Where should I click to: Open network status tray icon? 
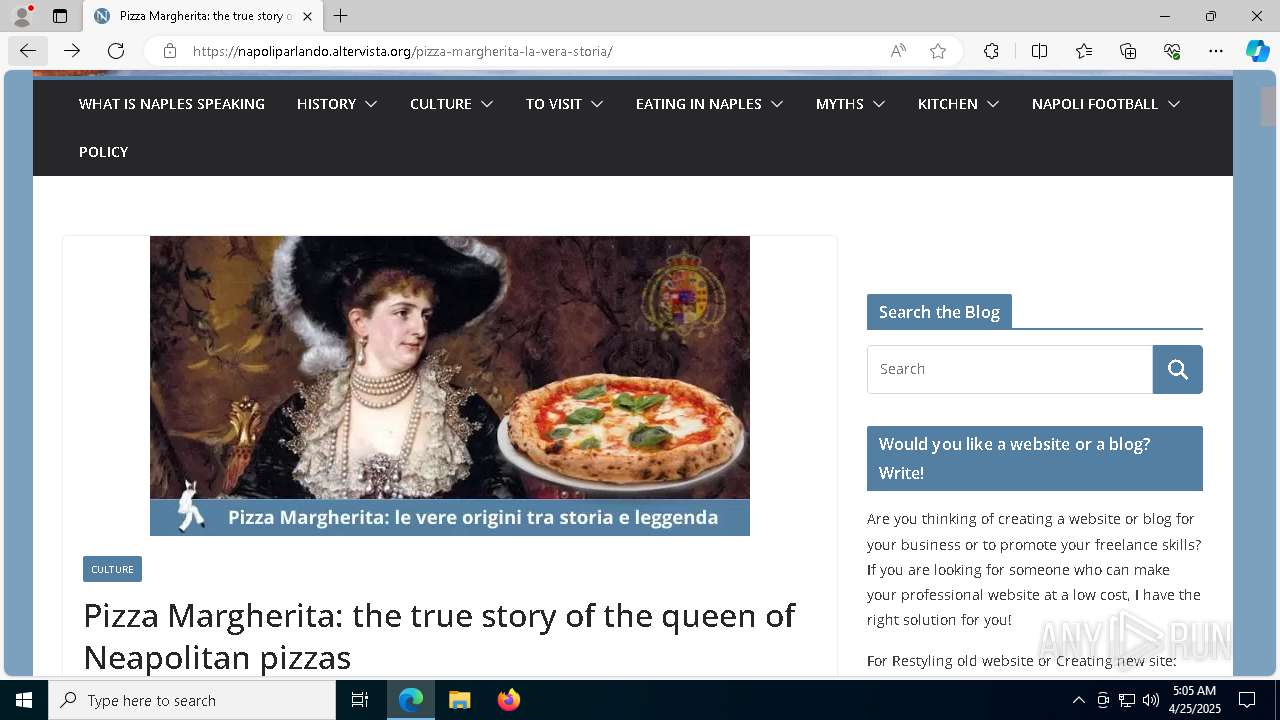click(x=1127, y=700)
